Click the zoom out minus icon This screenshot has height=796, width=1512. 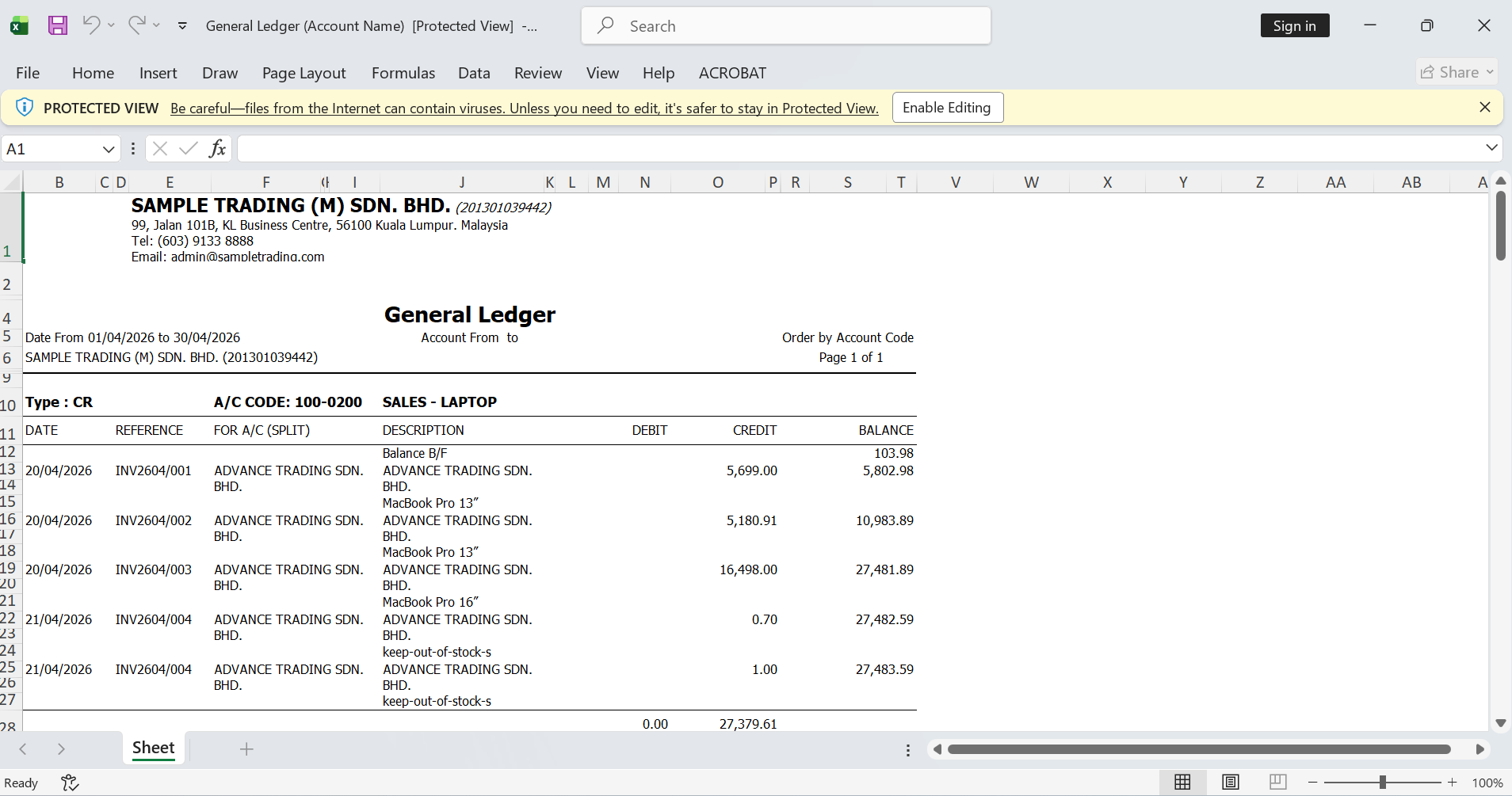pyautogui.click(x=1313, y=783)
